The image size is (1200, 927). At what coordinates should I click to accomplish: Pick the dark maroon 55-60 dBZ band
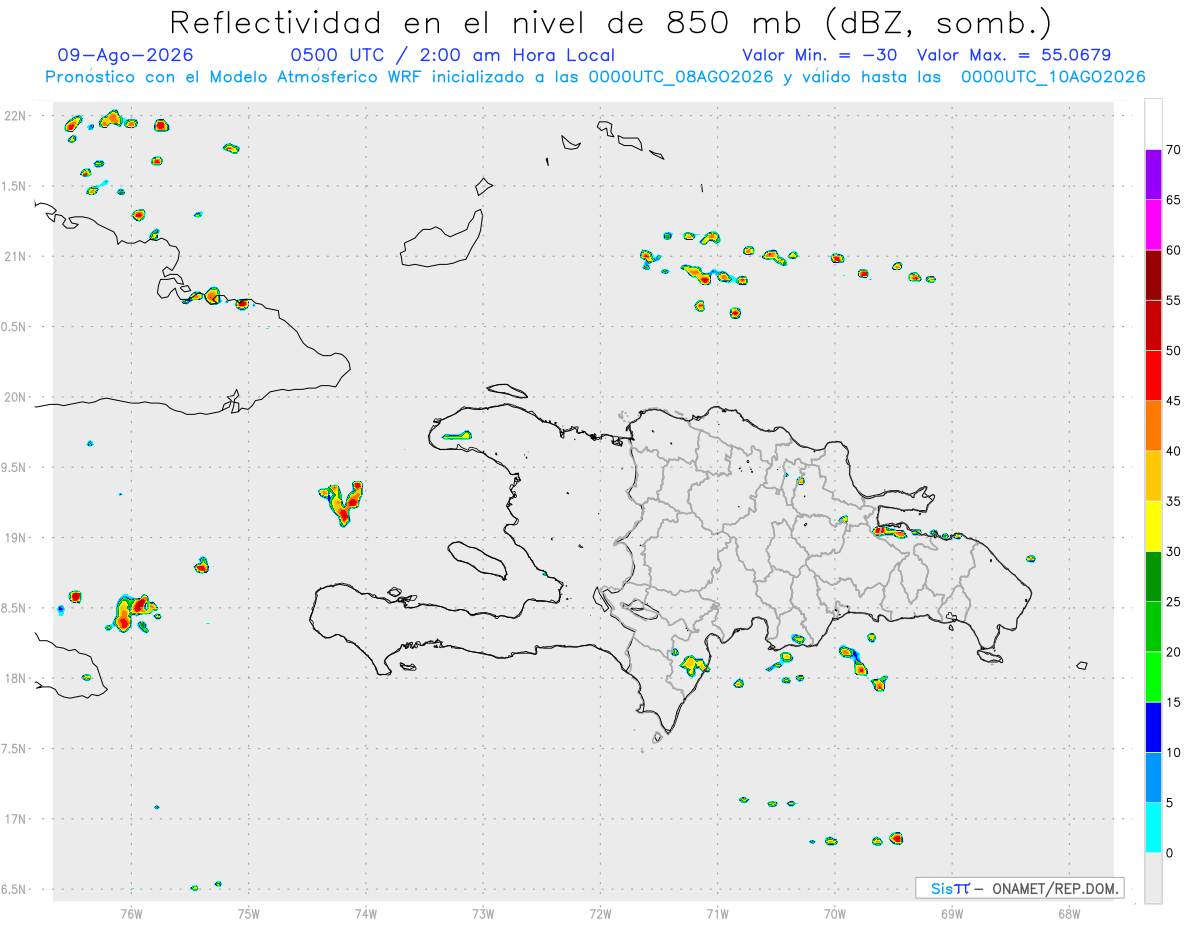1153,275
